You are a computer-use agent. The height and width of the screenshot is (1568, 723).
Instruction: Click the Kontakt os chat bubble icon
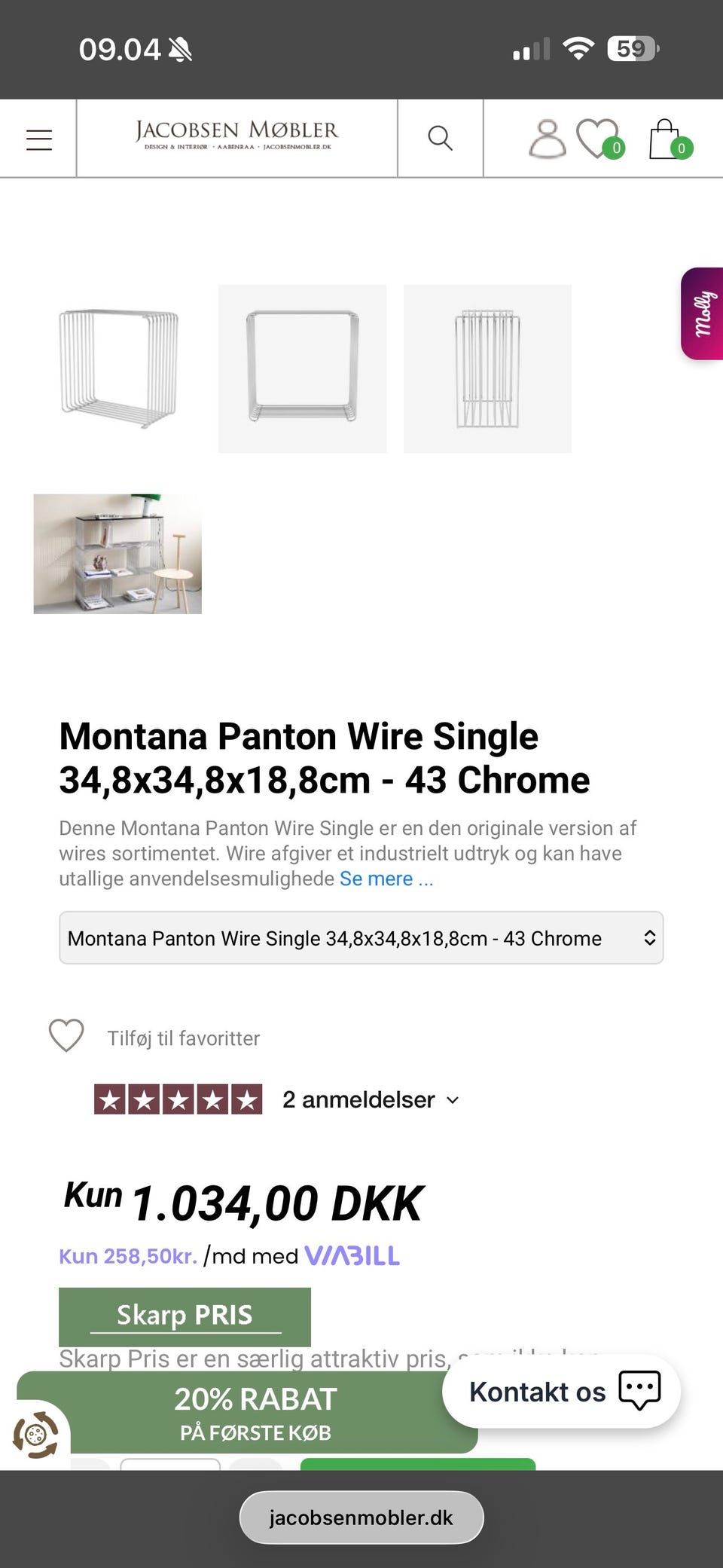tap(639, 1390)
